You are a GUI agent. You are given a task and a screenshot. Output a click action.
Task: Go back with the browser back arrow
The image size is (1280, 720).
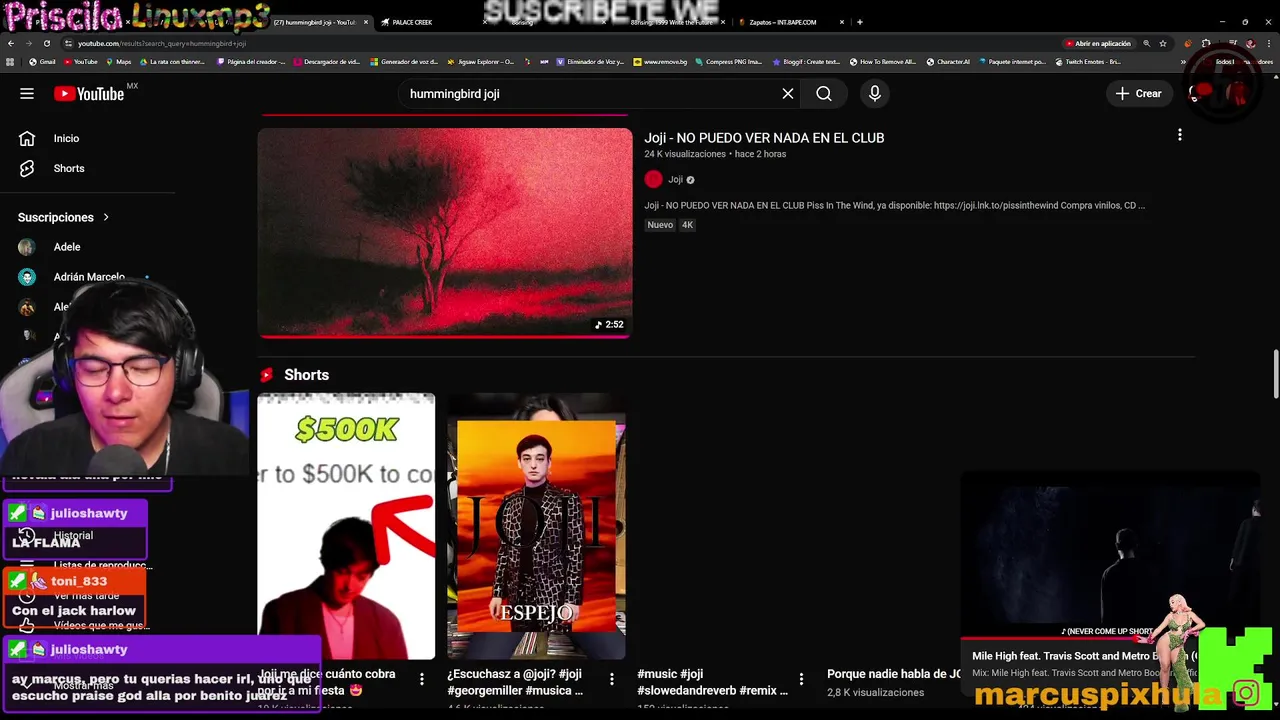(11, 44)
